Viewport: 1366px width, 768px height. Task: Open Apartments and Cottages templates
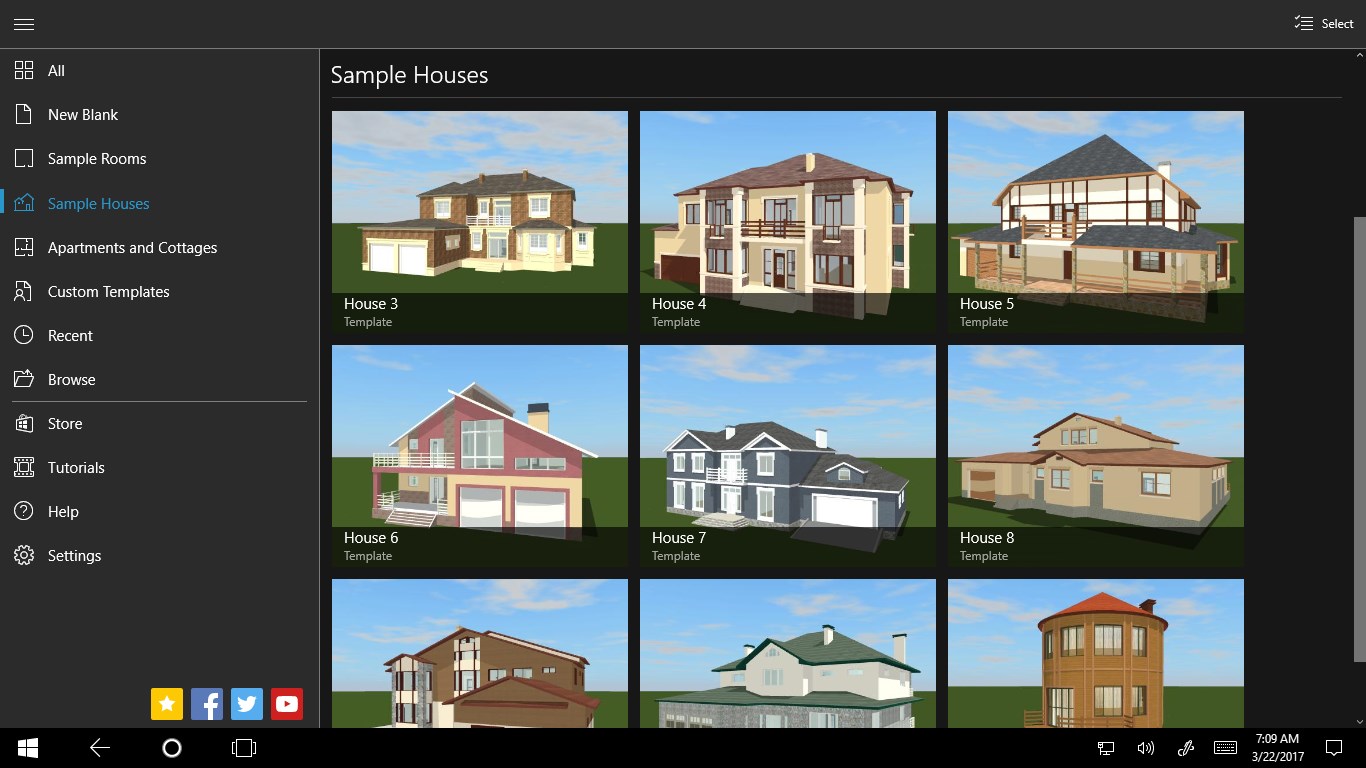click(132, 247)
